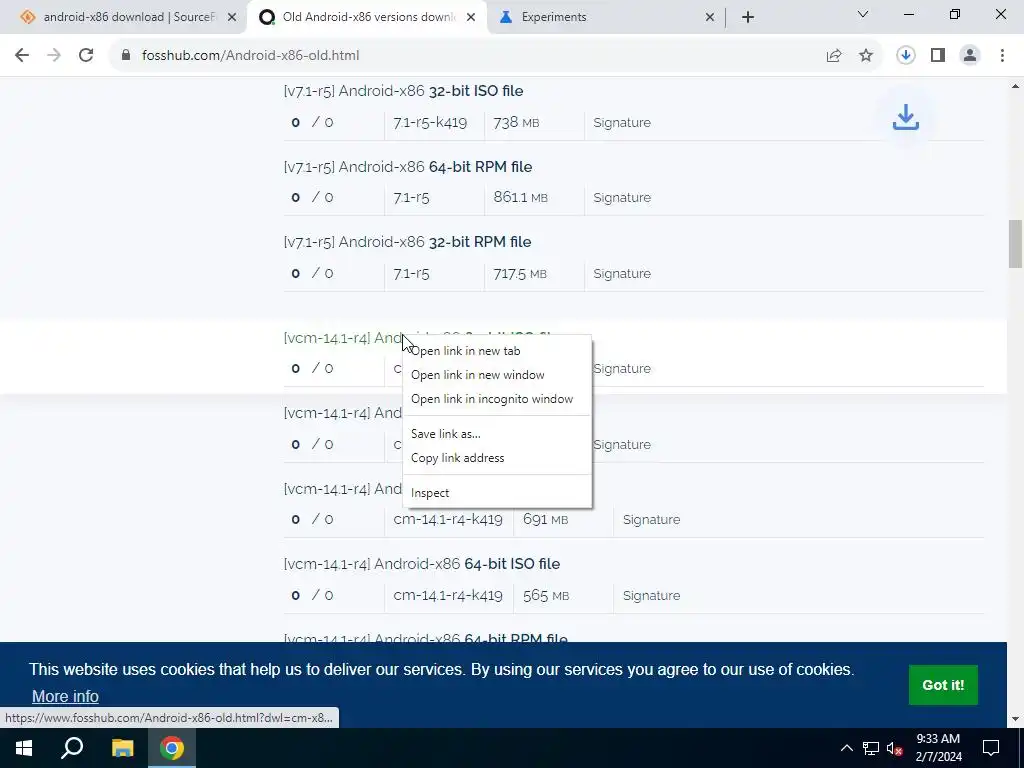Click the 717.5 MB size value
1024x768 pixels.
(520, 274)
